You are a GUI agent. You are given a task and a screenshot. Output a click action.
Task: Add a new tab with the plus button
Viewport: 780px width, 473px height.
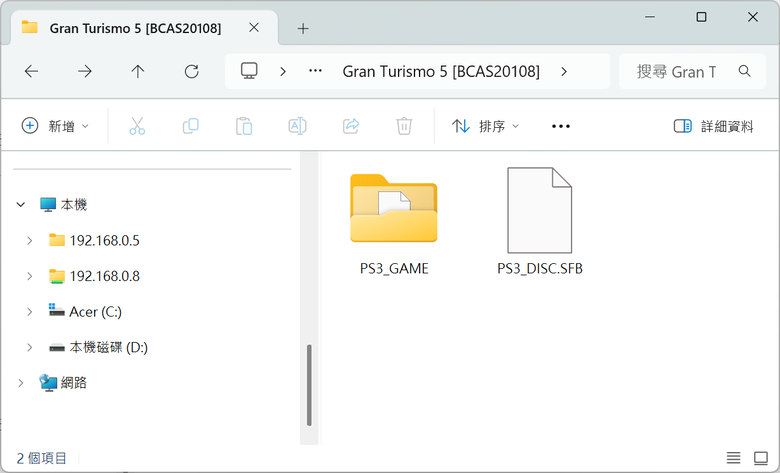tap(303, 29)
